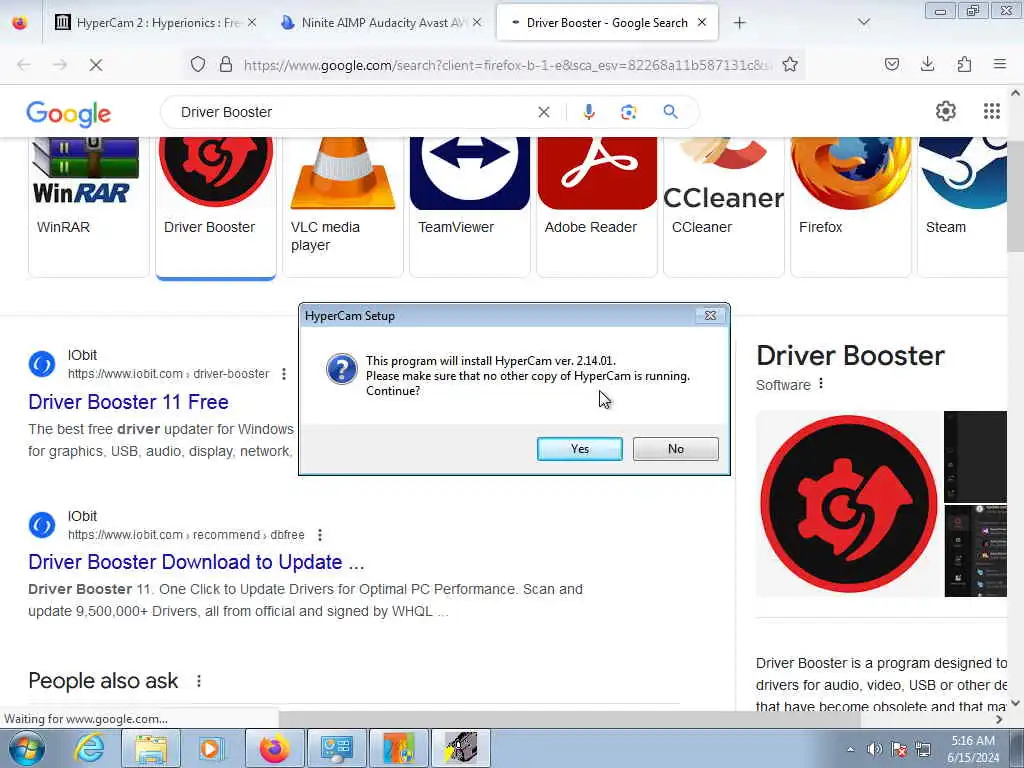Go back to previous page
This screenshot has height=768, width=1024.
[24, 65]
